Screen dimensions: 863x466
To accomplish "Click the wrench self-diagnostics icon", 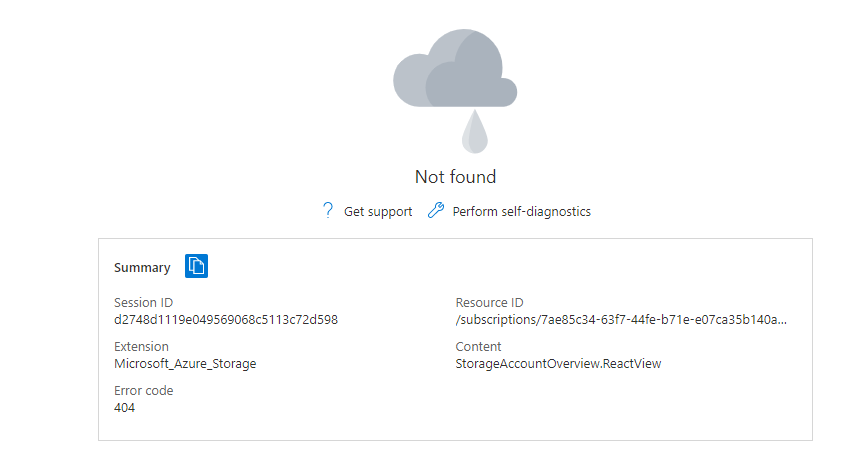I will (x=436, y=210).
